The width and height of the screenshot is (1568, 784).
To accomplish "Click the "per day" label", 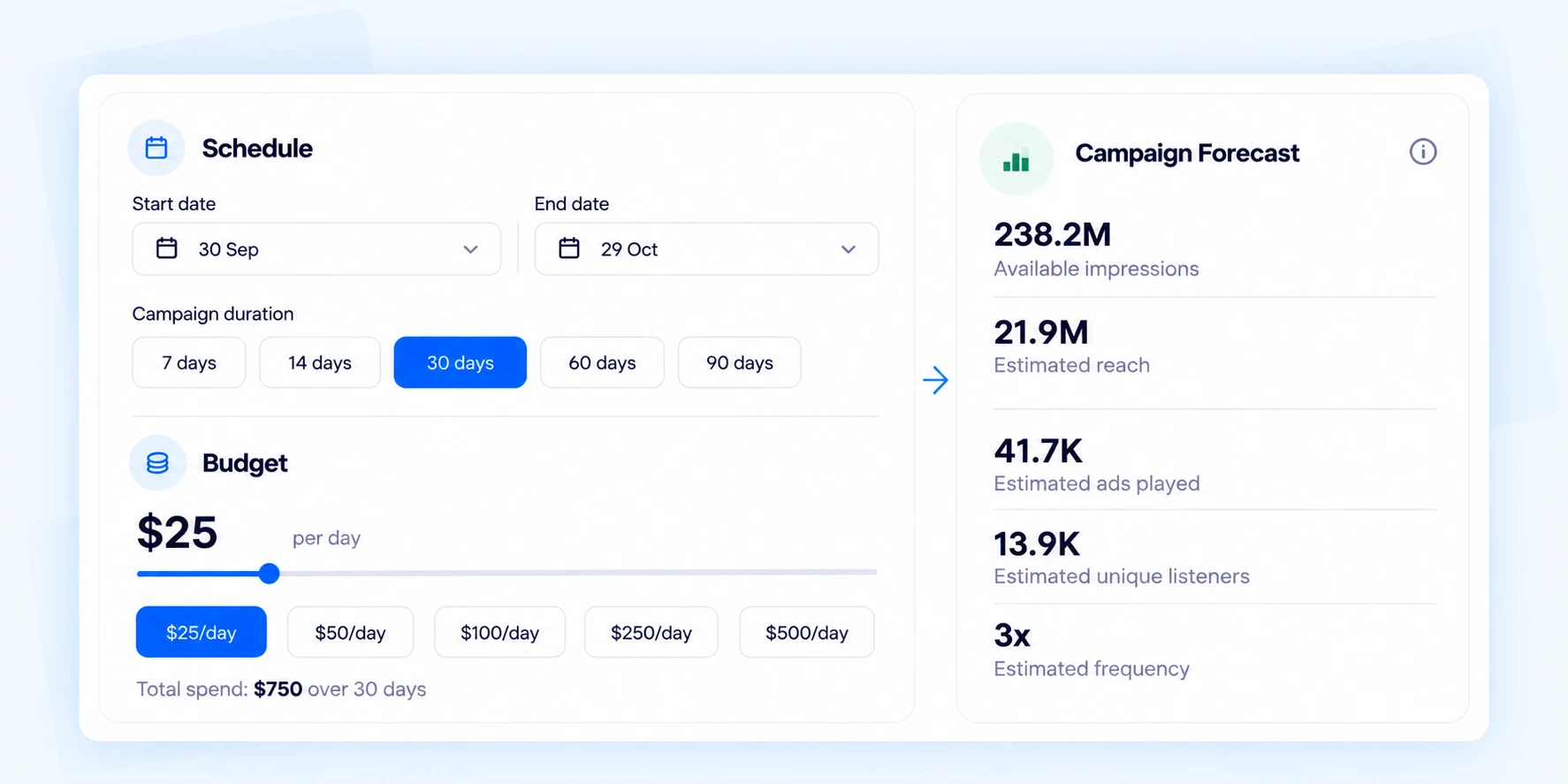I will tap(326, 537).
